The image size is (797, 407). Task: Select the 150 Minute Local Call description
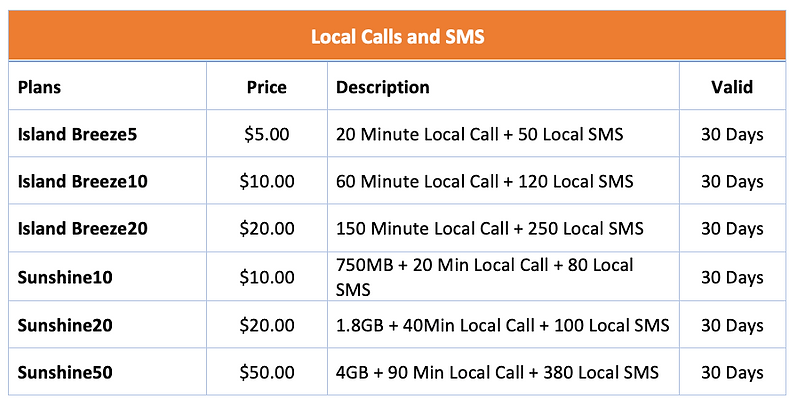coord(489,228)
